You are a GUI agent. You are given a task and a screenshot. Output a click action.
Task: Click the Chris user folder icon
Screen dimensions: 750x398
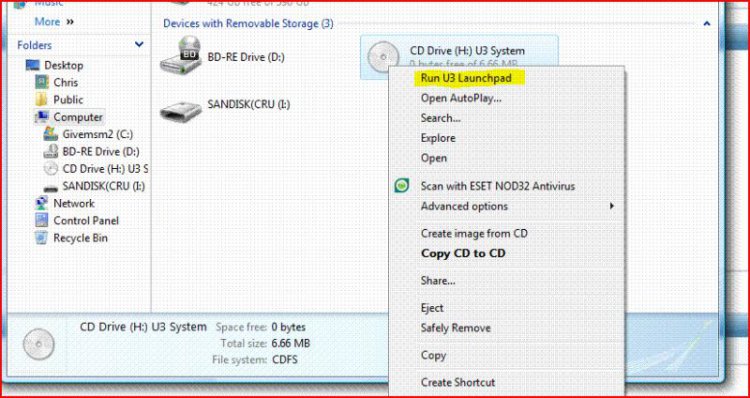point(42,82)
